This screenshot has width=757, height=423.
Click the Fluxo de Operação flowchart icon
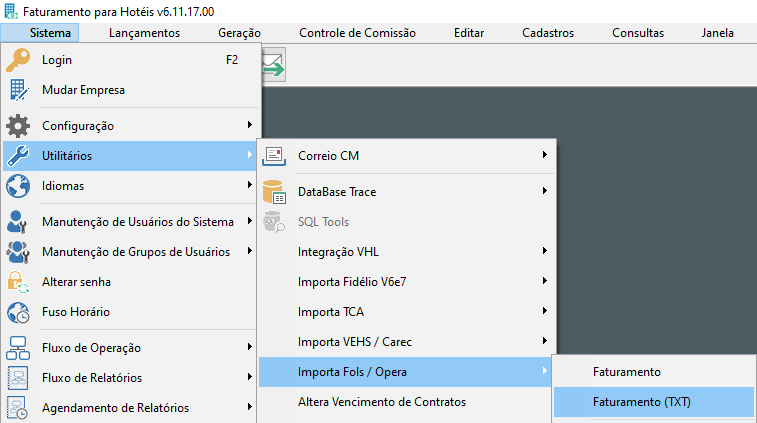(x=18, y=348)
